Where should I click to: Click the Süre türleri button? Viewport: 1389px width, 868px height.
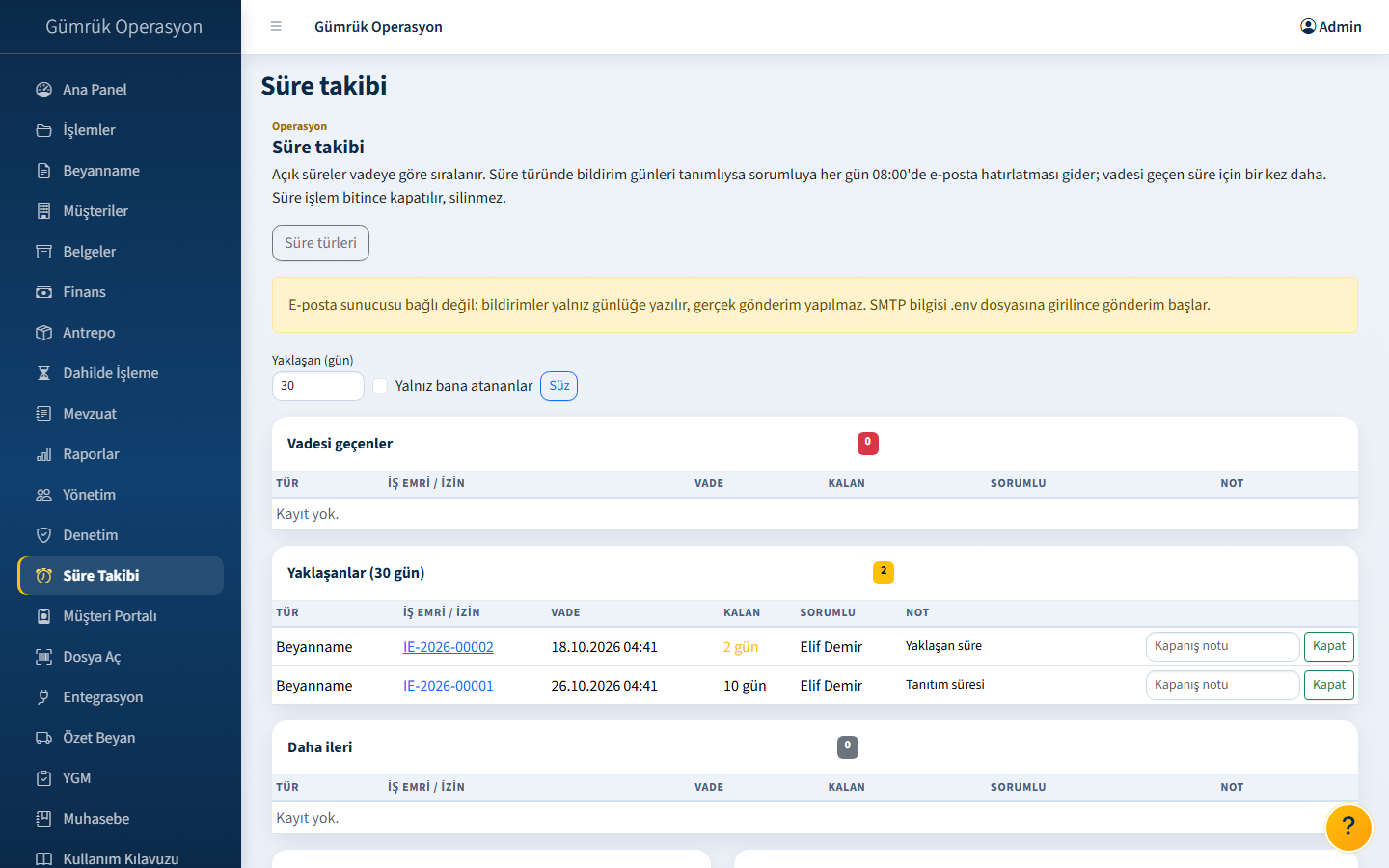[320, 243]
